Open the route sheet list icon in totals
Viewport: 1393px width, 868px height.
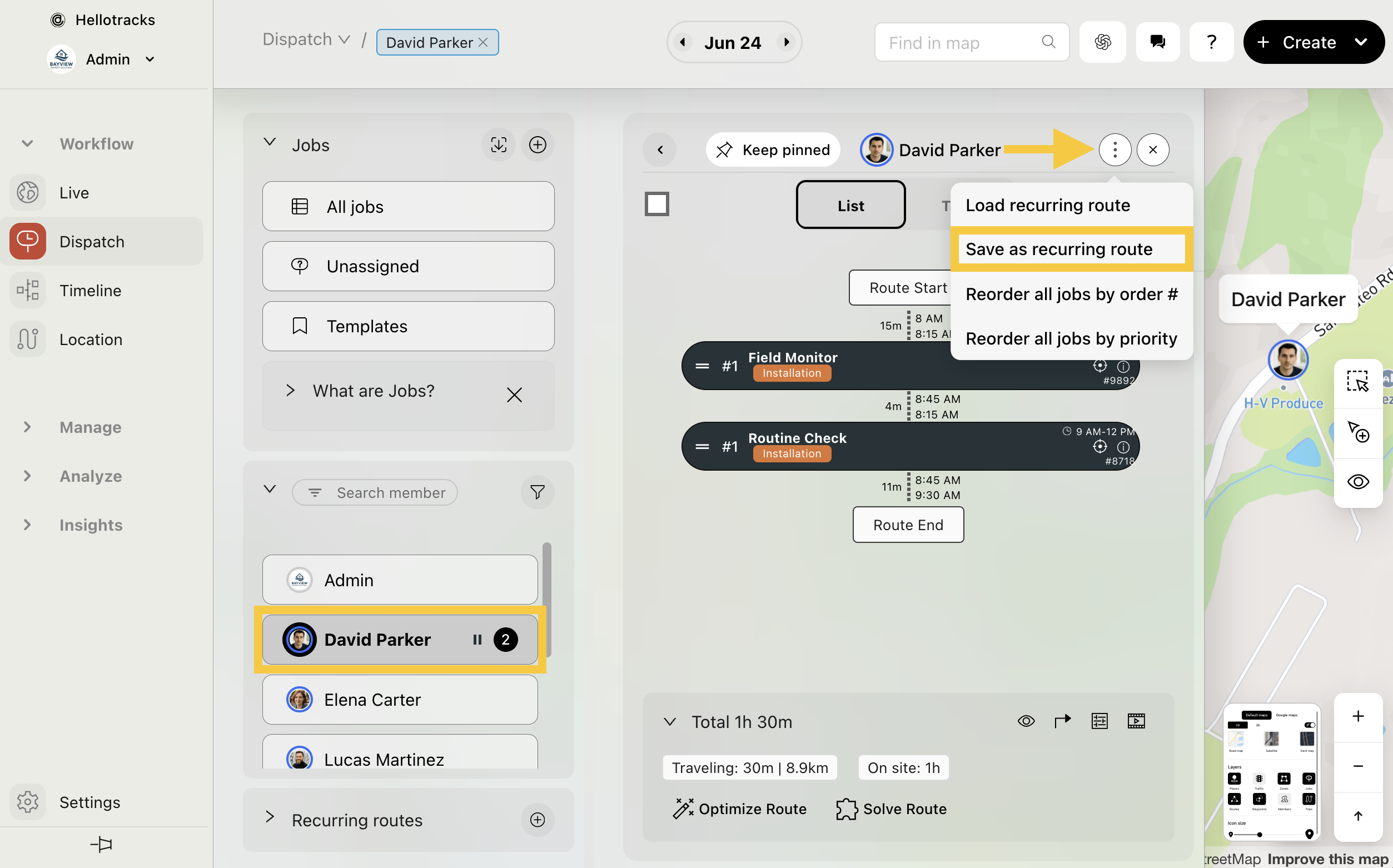(x=1100, y=721)
